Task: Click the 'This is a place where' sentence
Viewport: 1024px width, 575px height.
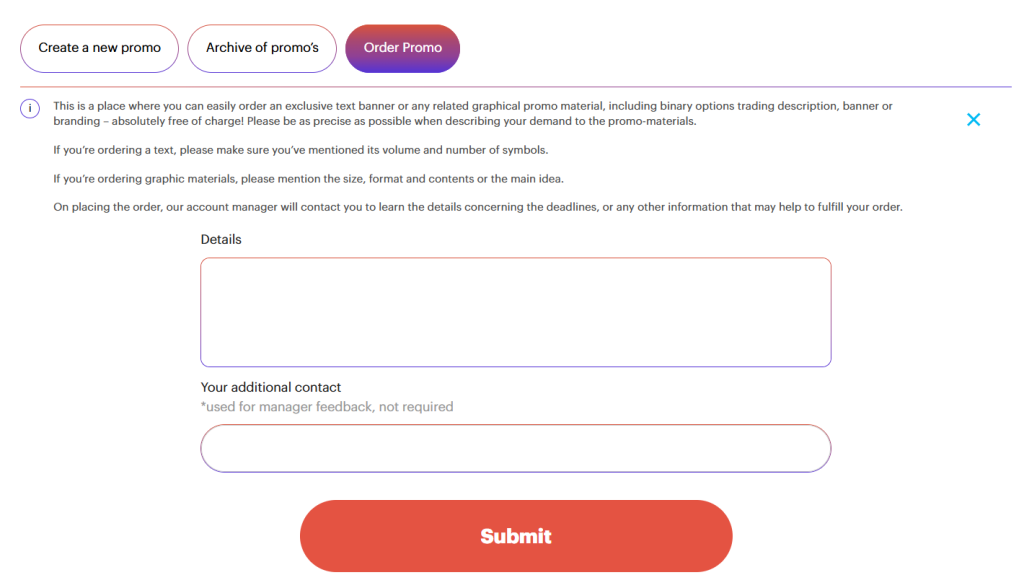Action: point(473,106)
